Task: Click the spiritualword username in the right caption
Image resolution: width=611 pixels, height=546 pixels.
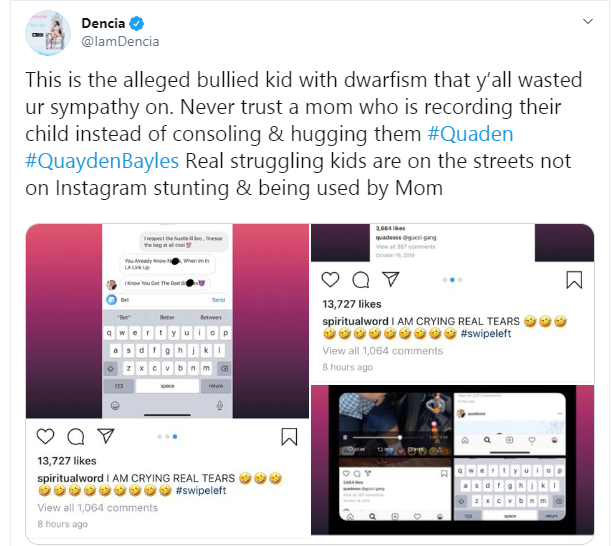Action: point(355,320)
